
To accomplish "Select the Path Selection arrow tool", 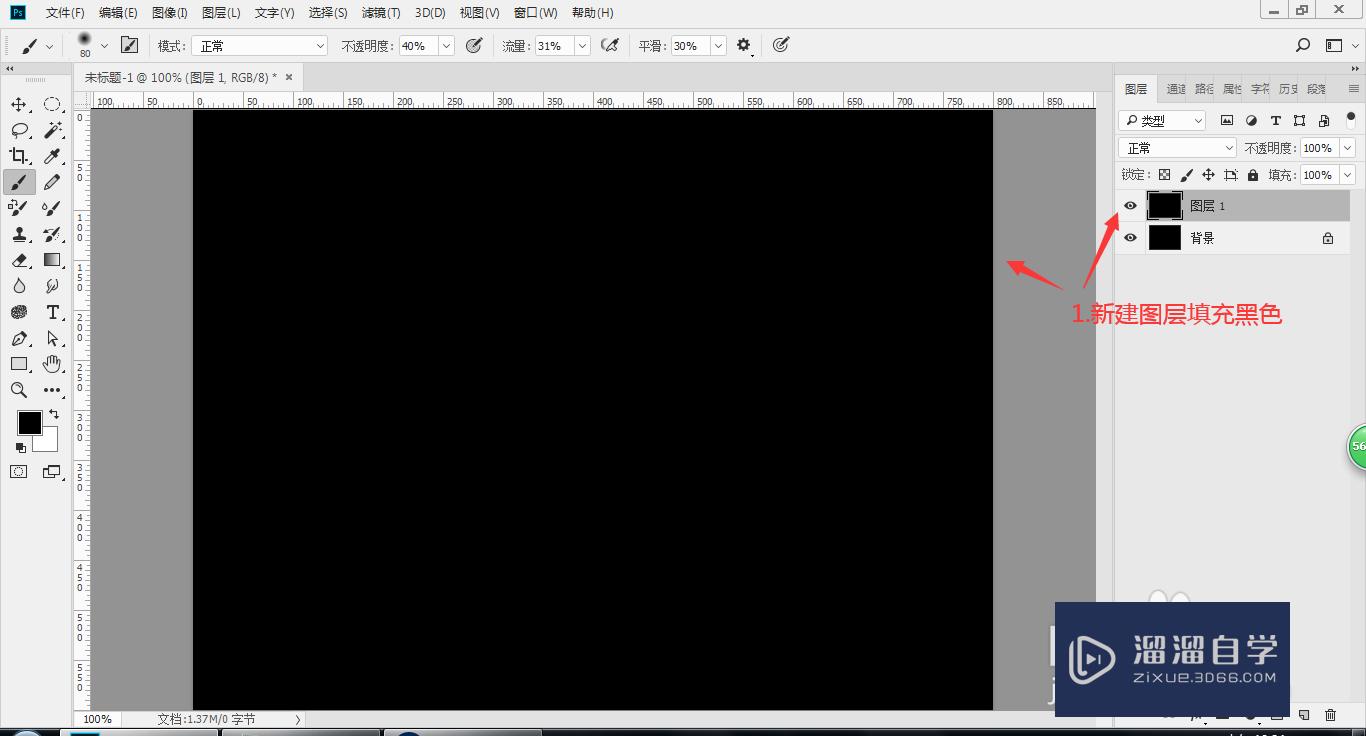I will pyautogui.click(x=52, y=338).
